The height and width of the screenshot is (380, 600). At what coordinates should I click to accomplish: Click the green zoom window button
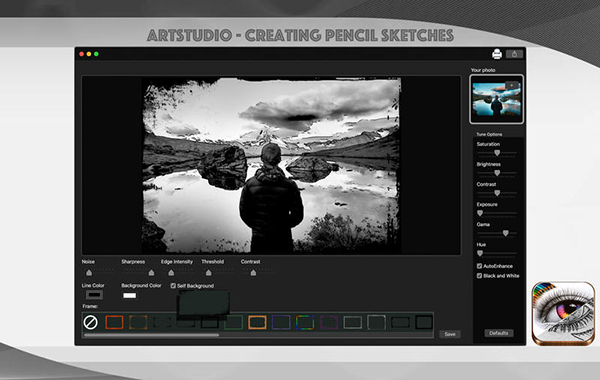point(96,54)
